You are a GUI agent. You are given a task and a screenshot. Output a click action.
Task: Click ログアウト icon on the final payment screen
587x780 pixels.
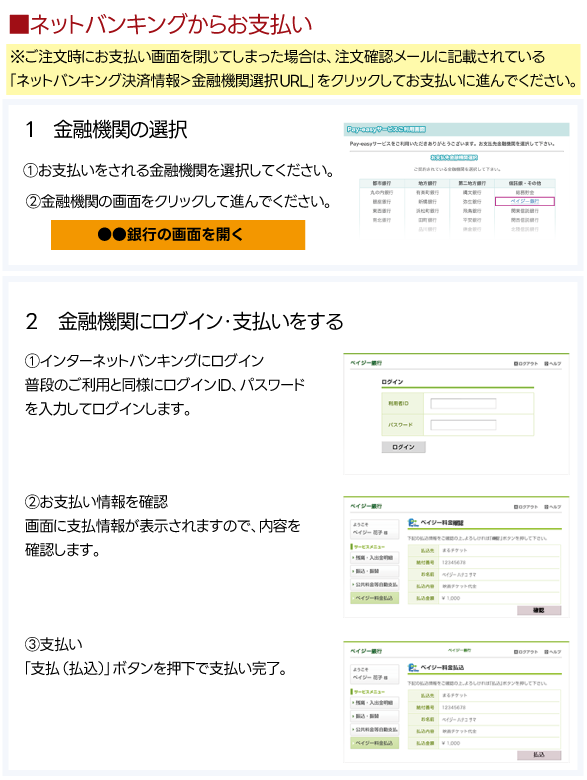click(526, 652)
